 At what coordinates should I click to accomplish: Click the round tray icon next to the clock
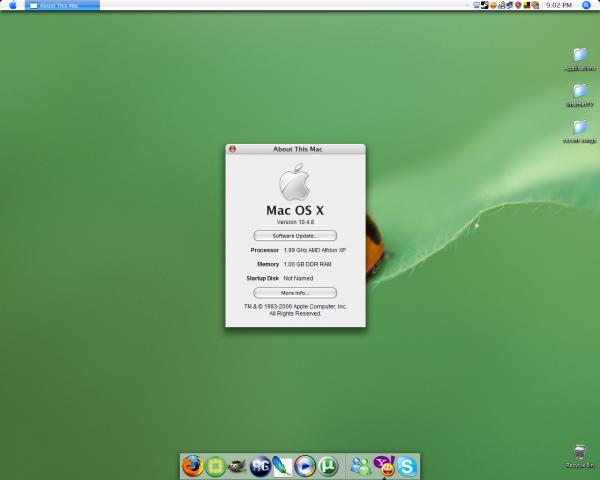pos(535,5)
